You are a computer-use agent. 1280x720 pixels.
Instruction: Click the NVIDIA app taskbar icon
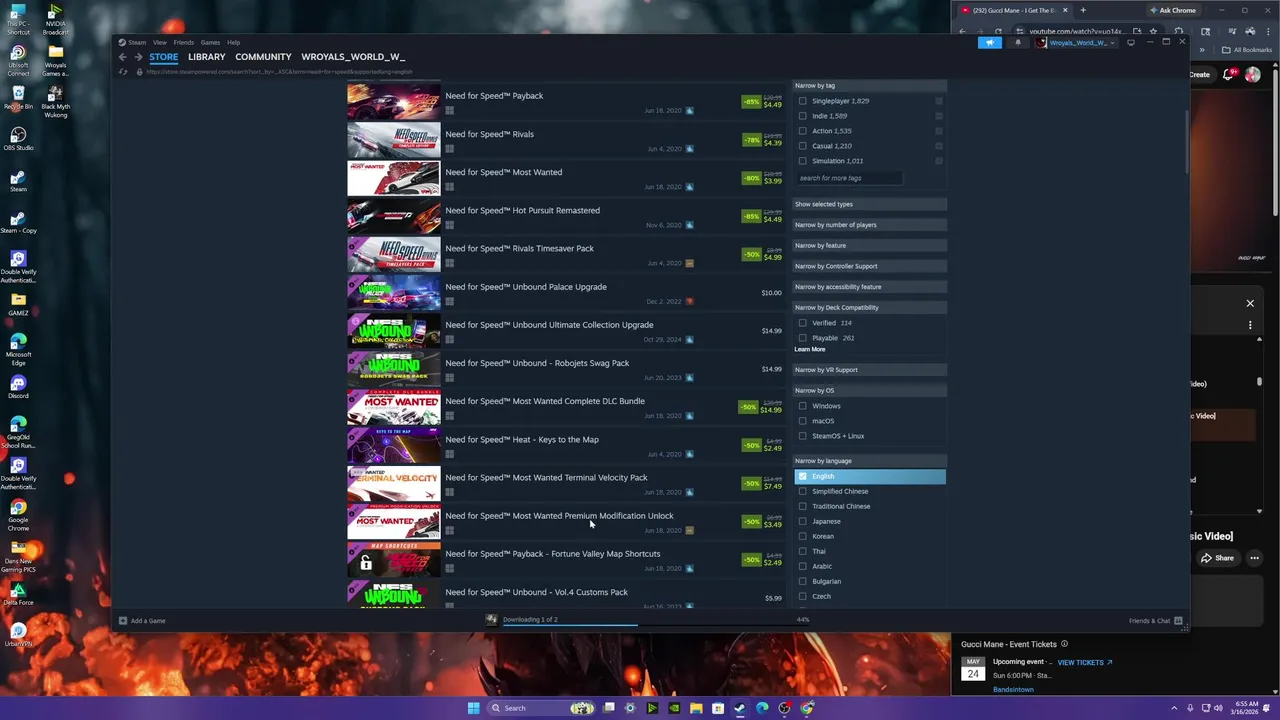[674, 708]
